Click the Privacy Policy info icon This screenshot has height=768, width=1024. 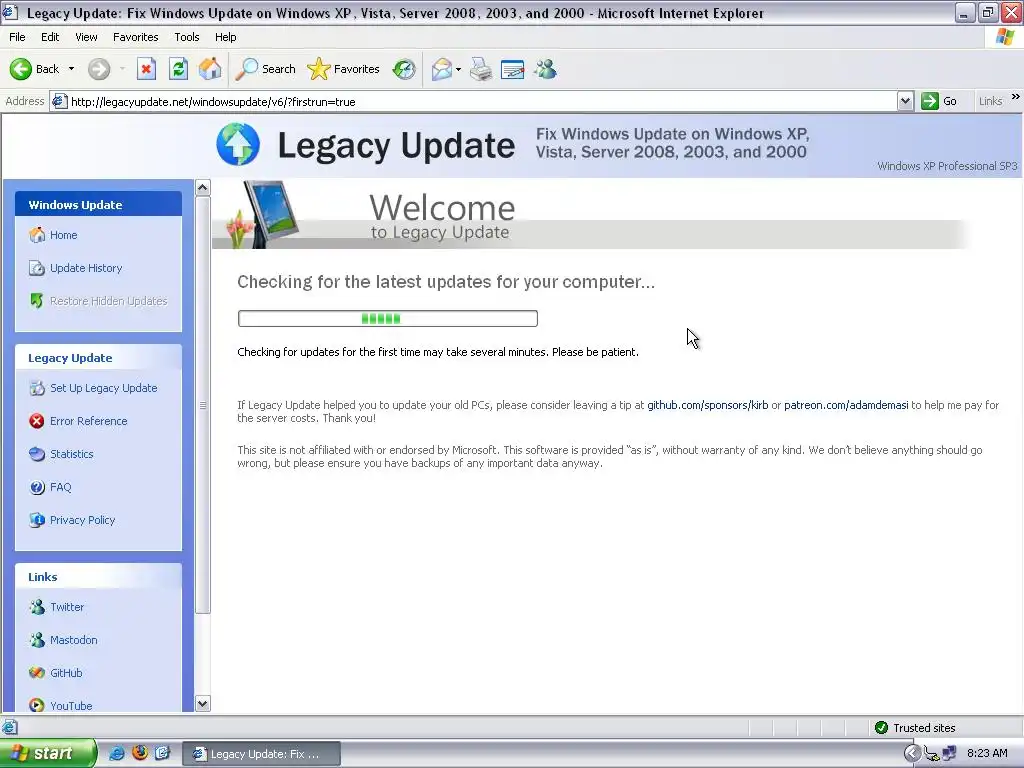[37, 520]
